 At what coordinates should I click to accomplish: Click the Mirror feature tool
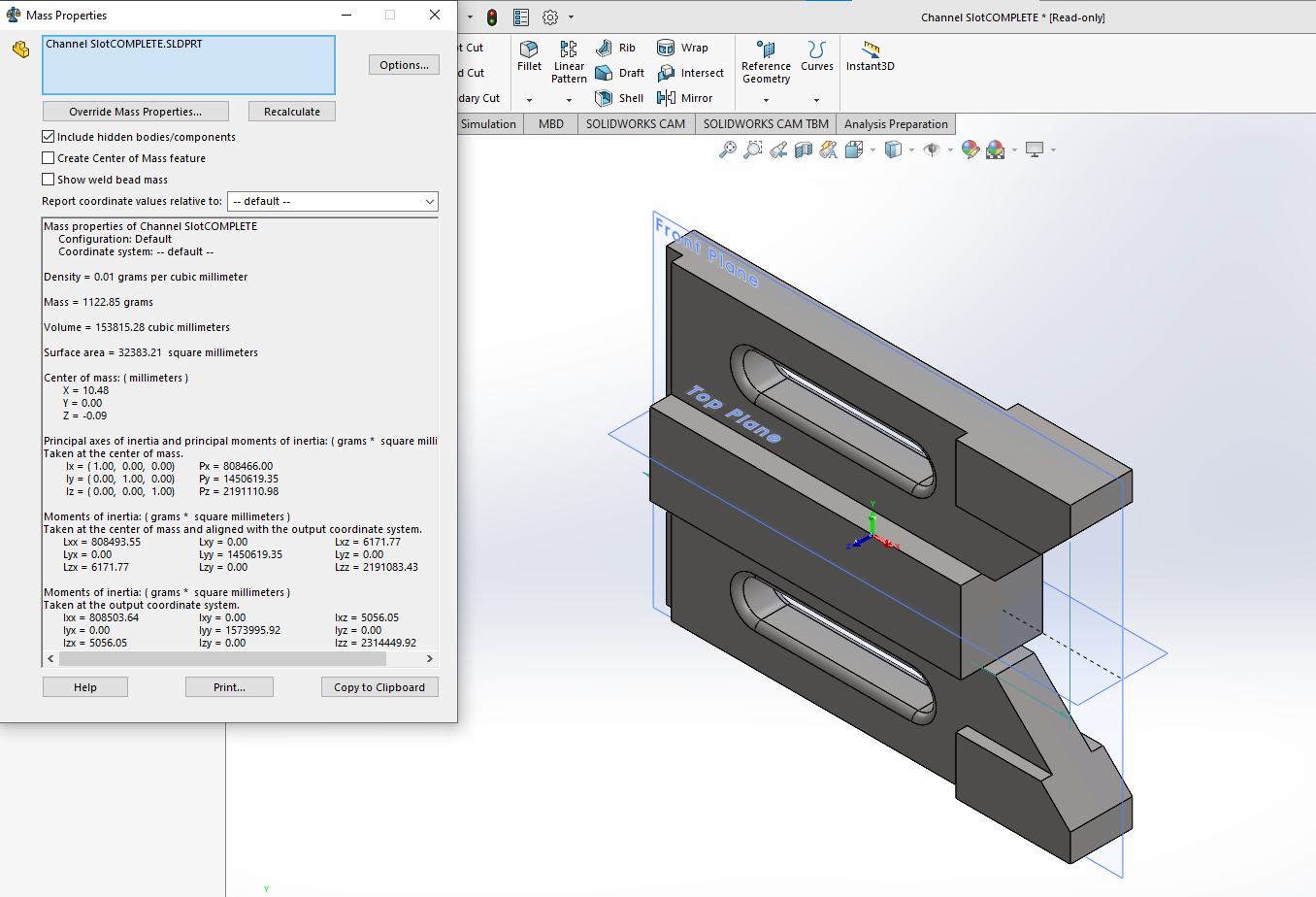(685, 98)
